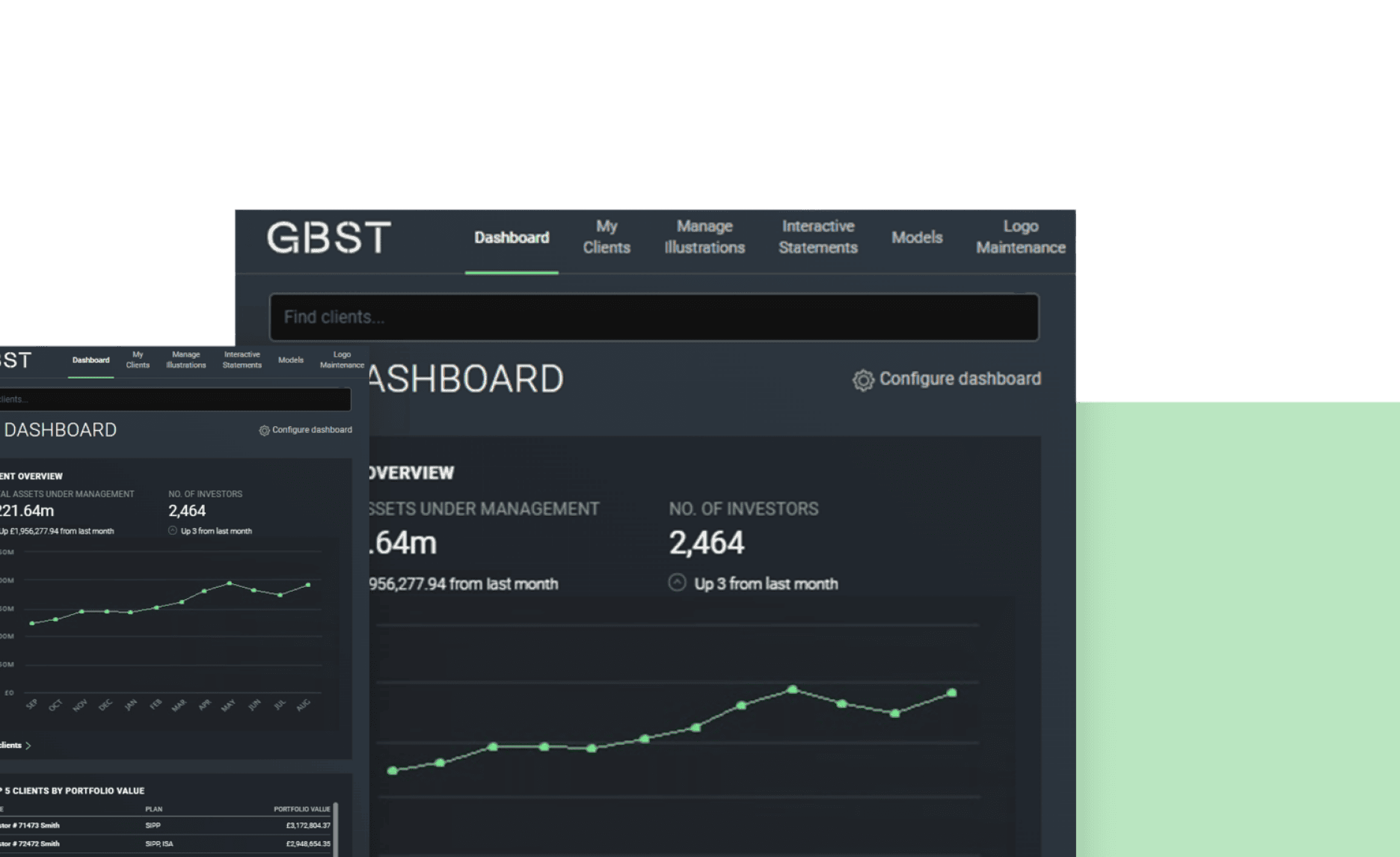Viewport: 1400px width, 857px height.
Task: Click the '£1,956,277.94 from last month' text in the small window
Action: click(x=62, y=531)
